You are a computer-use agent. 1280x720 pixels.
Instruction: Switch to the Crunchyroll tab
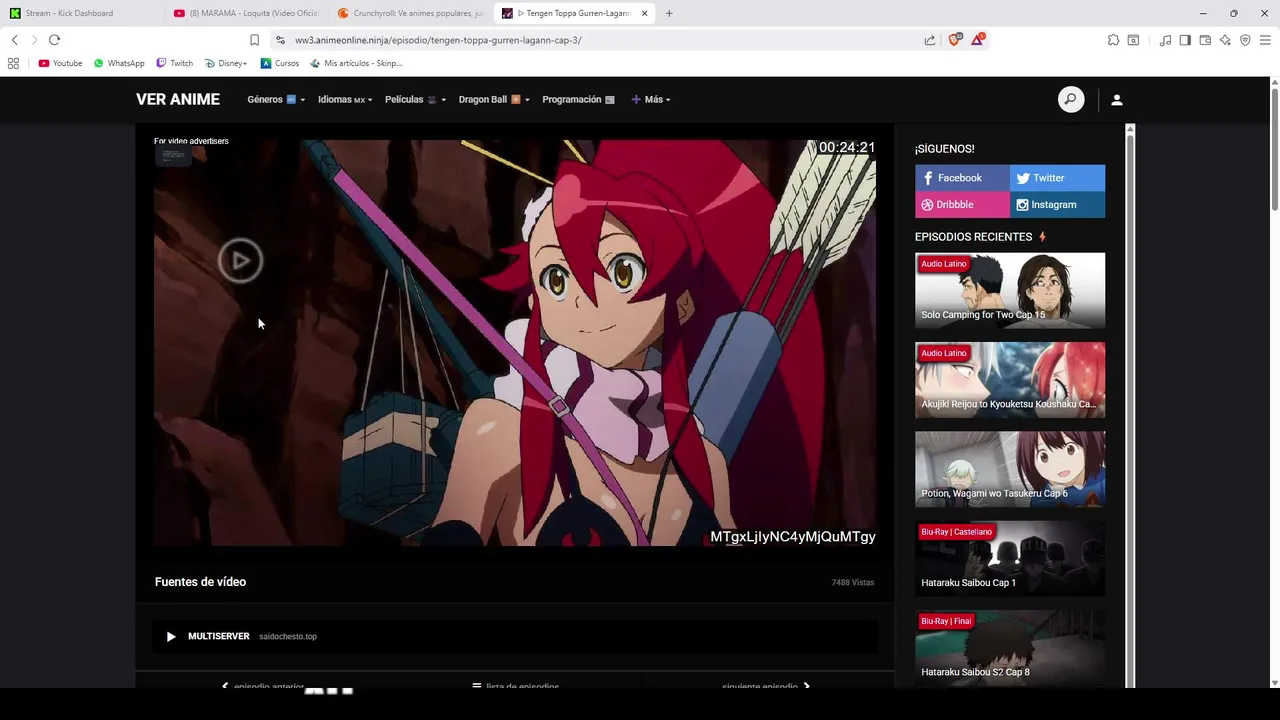click(410, 13)
